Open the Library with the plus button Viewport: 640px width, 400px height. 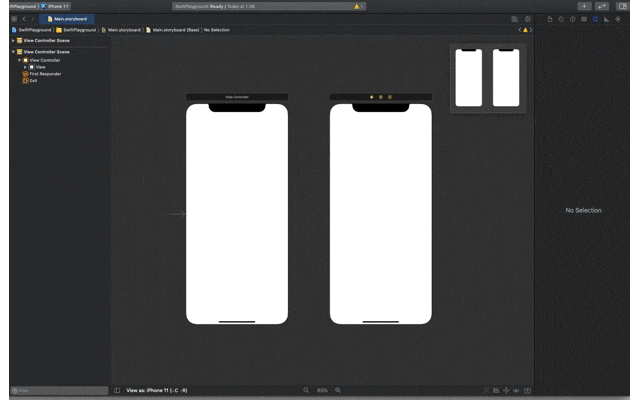[584, 6]
